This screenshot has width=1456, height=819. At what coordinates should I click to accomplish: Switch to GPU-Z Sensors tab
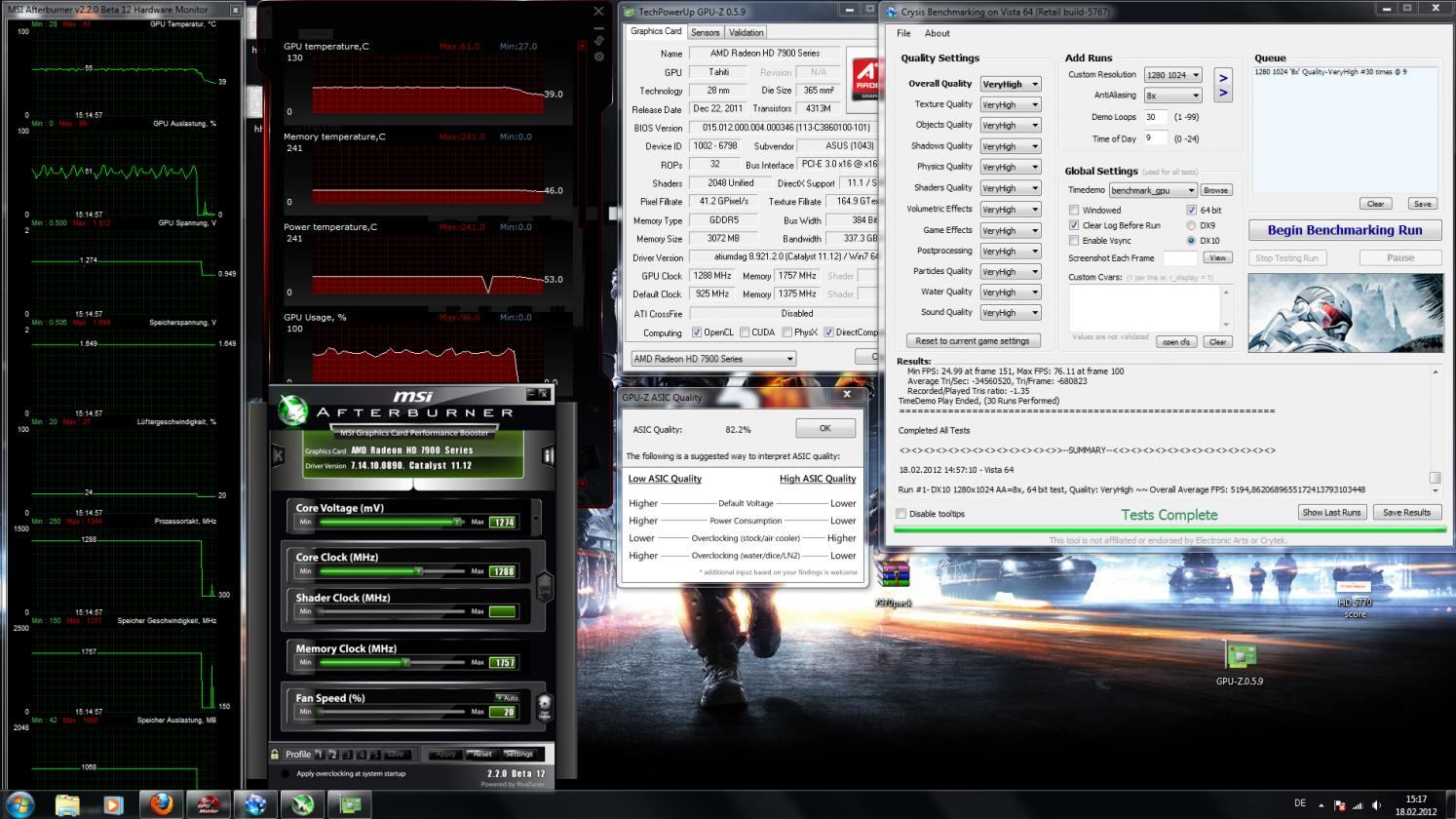705,32
